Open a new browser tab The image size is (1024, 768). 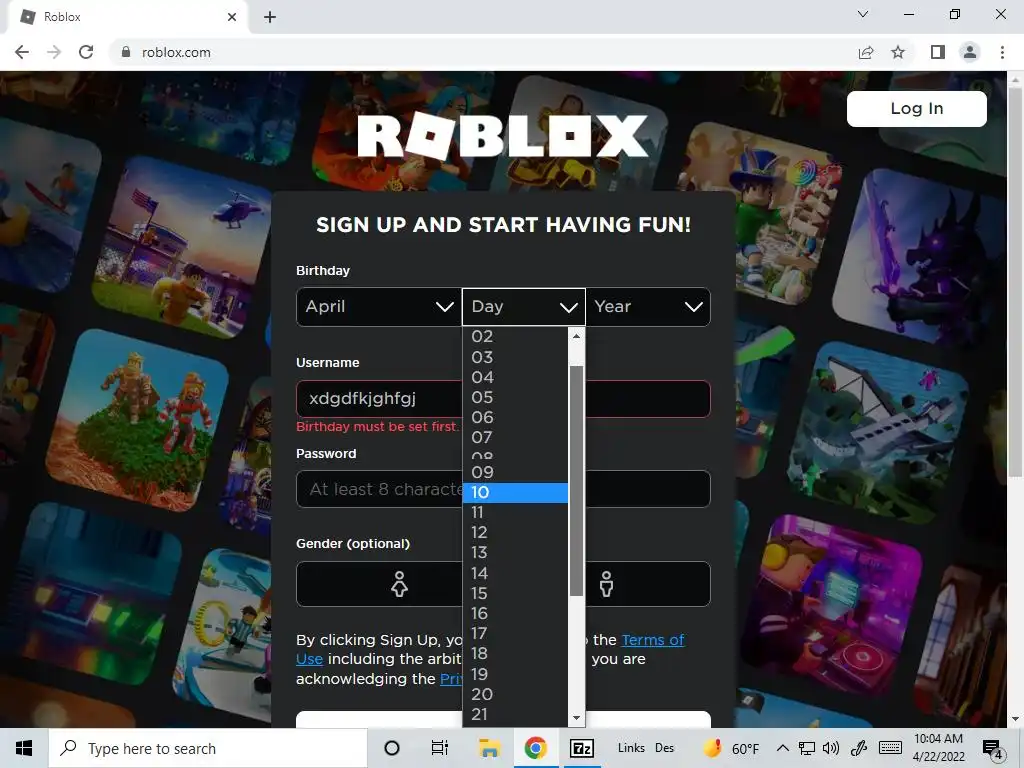coord(270,17)
